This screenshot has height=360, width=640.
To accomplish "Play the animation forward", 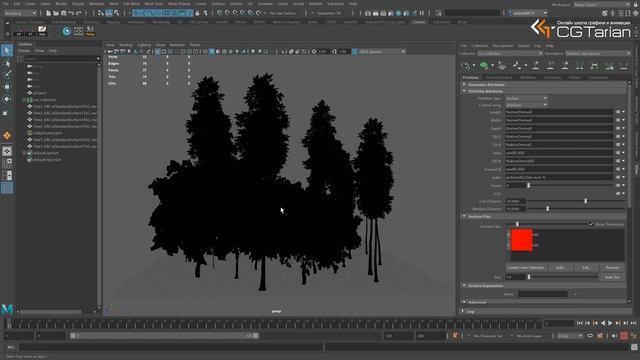I will click(611, 323).
